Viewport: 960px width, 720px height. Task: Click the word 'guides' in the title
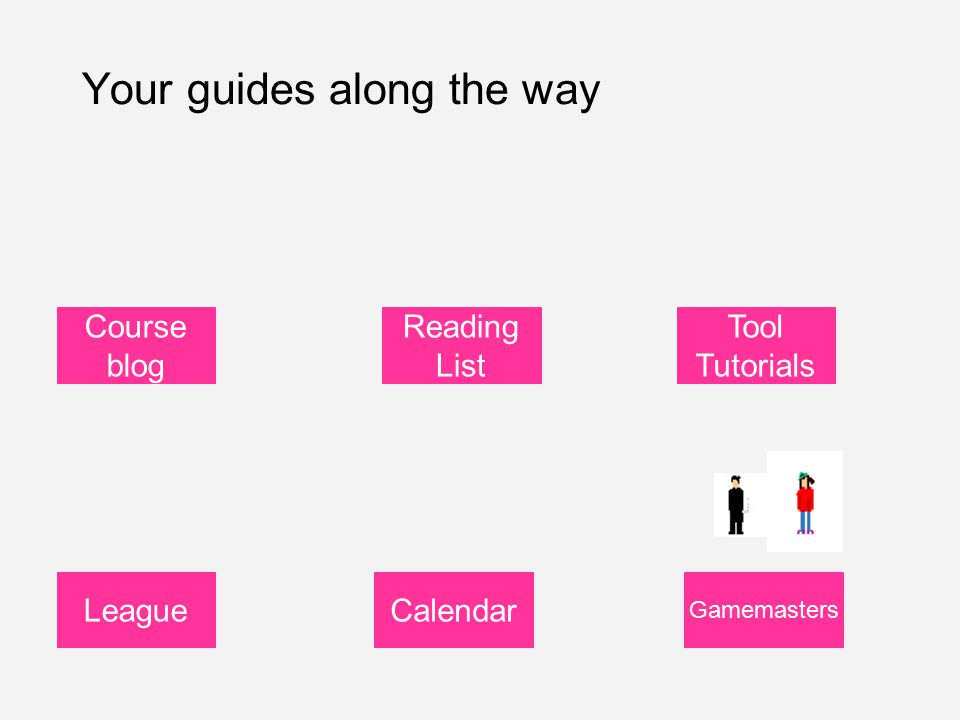pyautogui.click(x=250, y=91)
